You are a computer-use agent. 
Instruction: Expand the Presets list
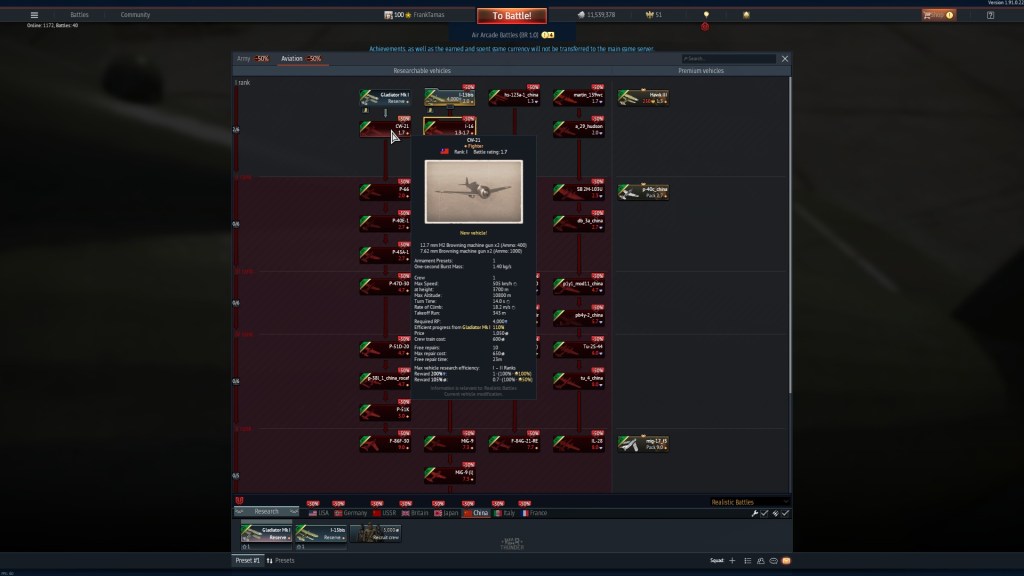(x=282, y=561)
